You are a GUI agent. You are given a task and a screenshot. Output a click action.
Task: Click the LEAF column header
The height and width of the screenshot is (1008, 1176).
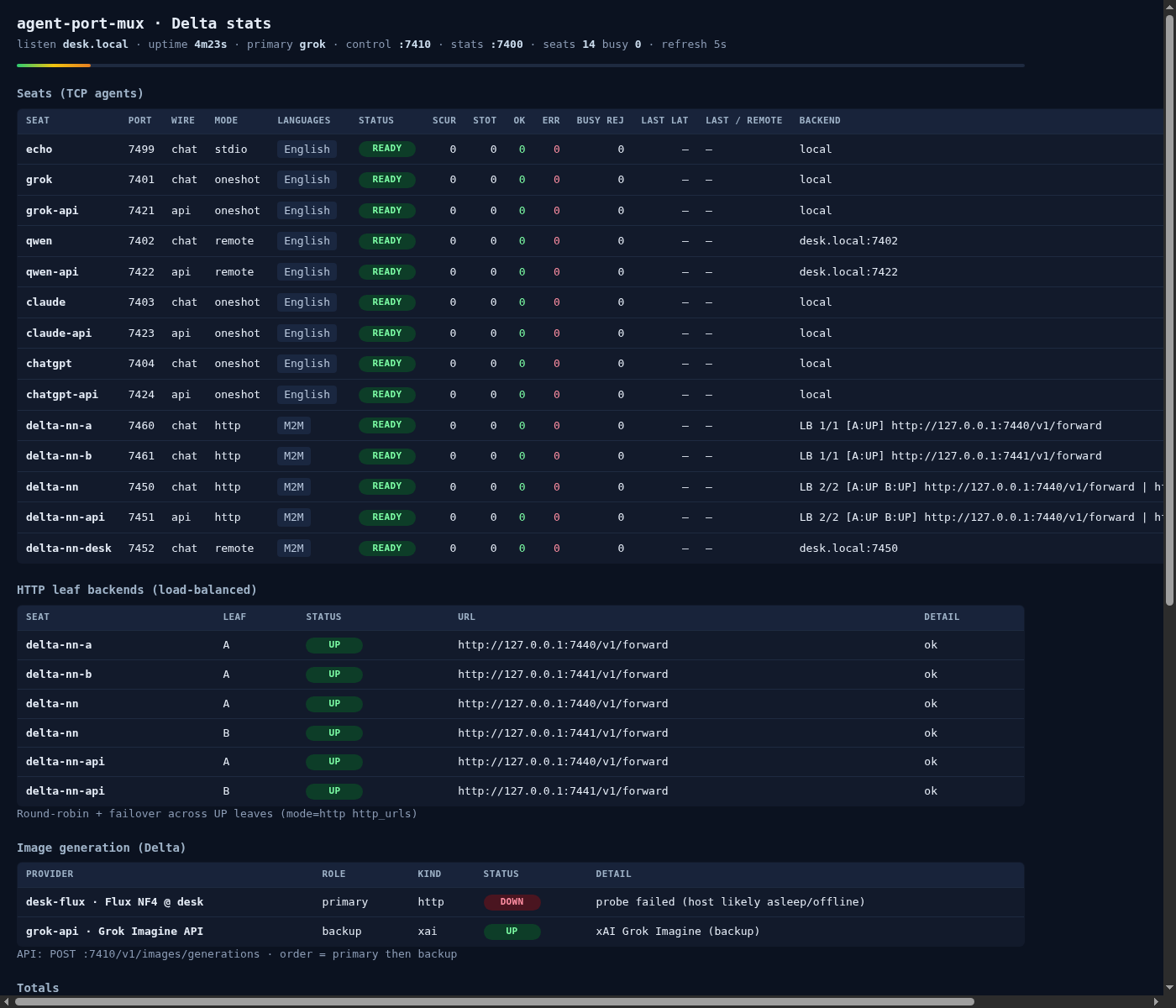[x=234, y=617]
